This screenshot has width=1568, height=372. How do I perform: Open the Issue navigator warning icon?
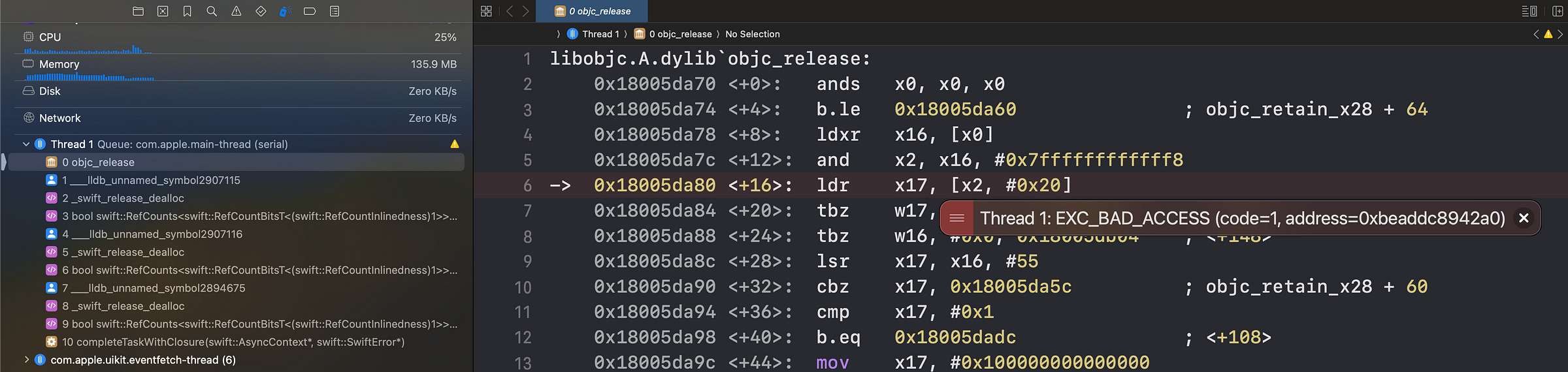(x=237, y=11)
